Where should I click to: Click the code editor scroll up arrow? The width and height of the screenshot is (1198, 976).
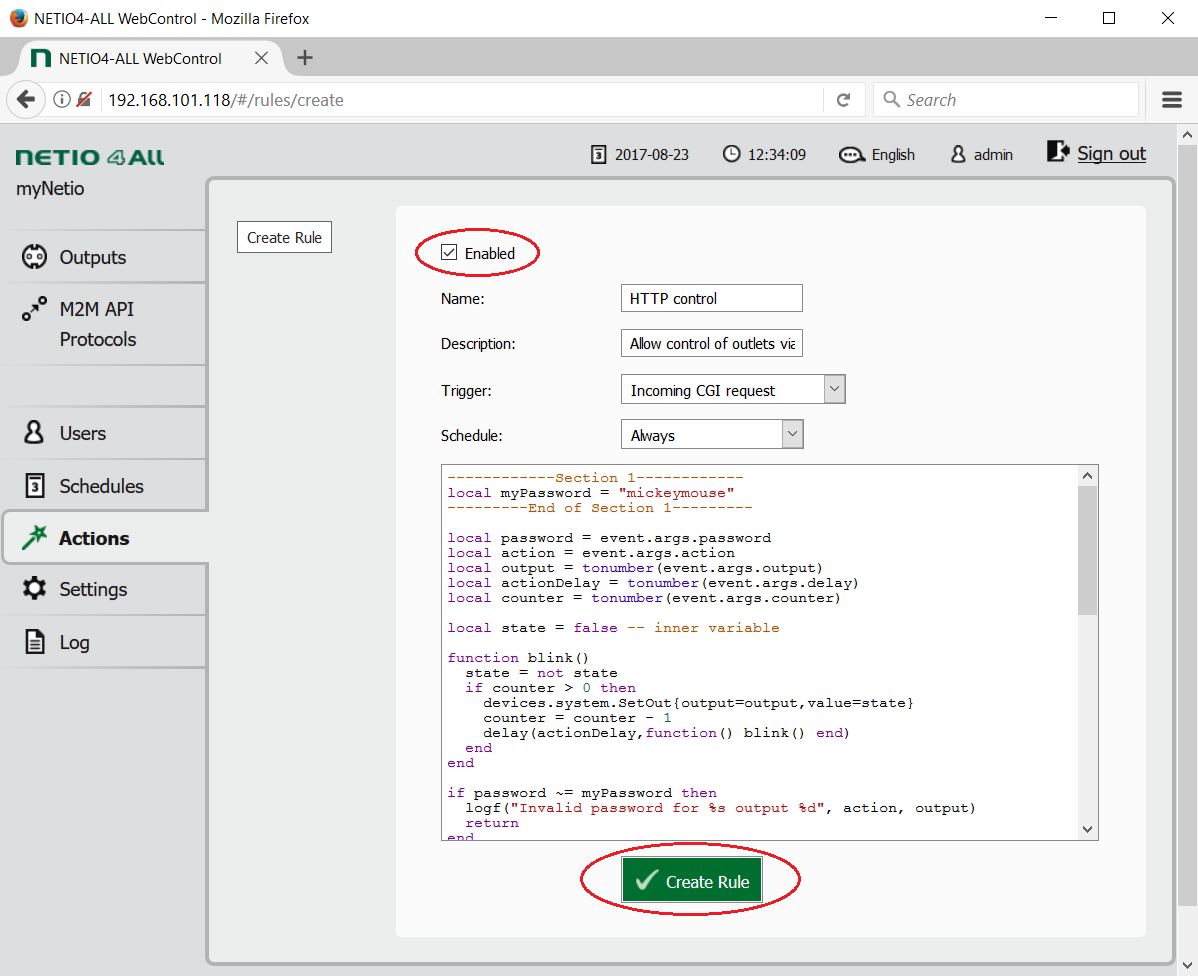point(1087,475)
